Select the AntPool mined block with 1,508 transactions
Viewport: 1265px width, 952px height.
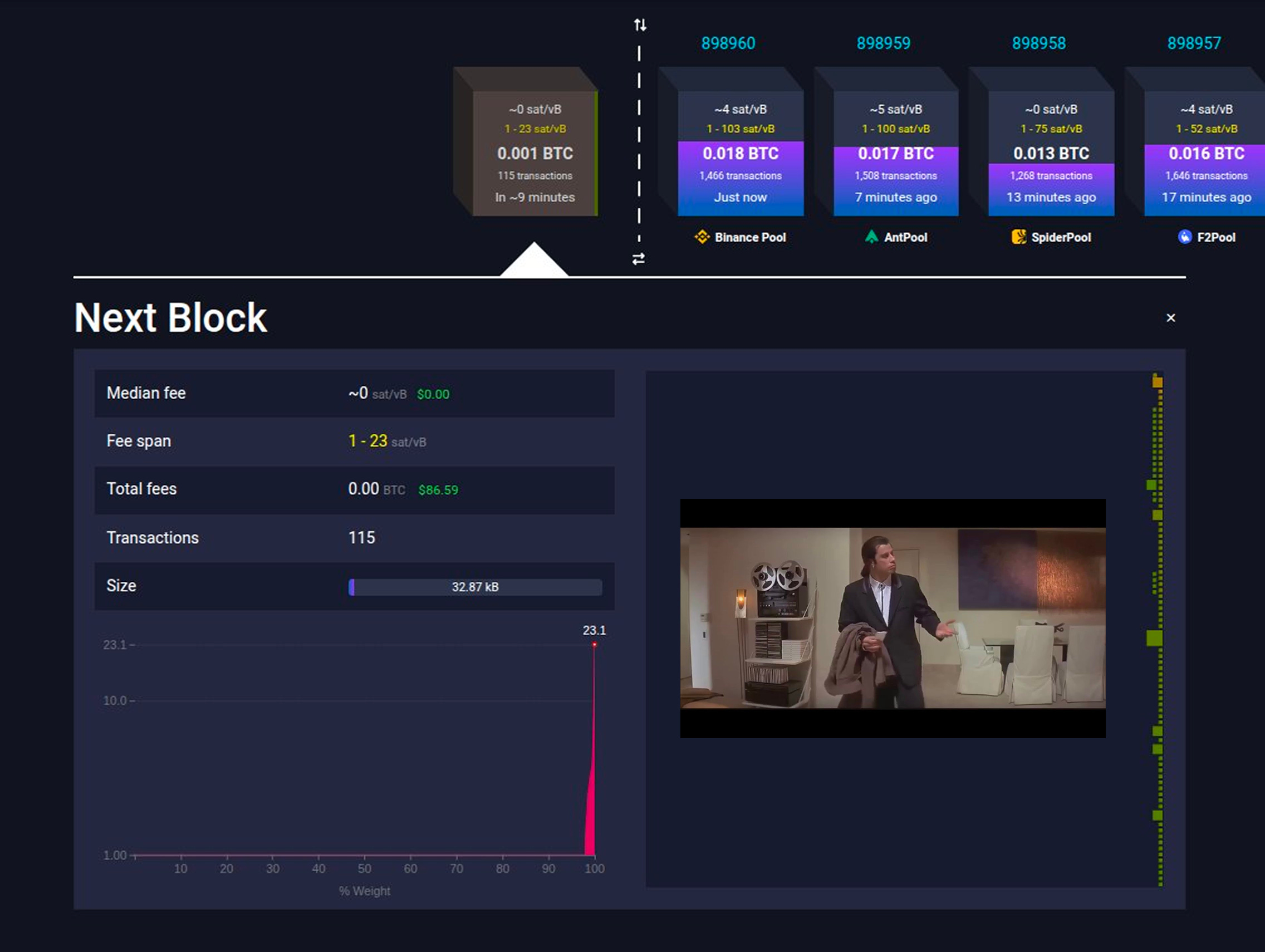(886, 142)
